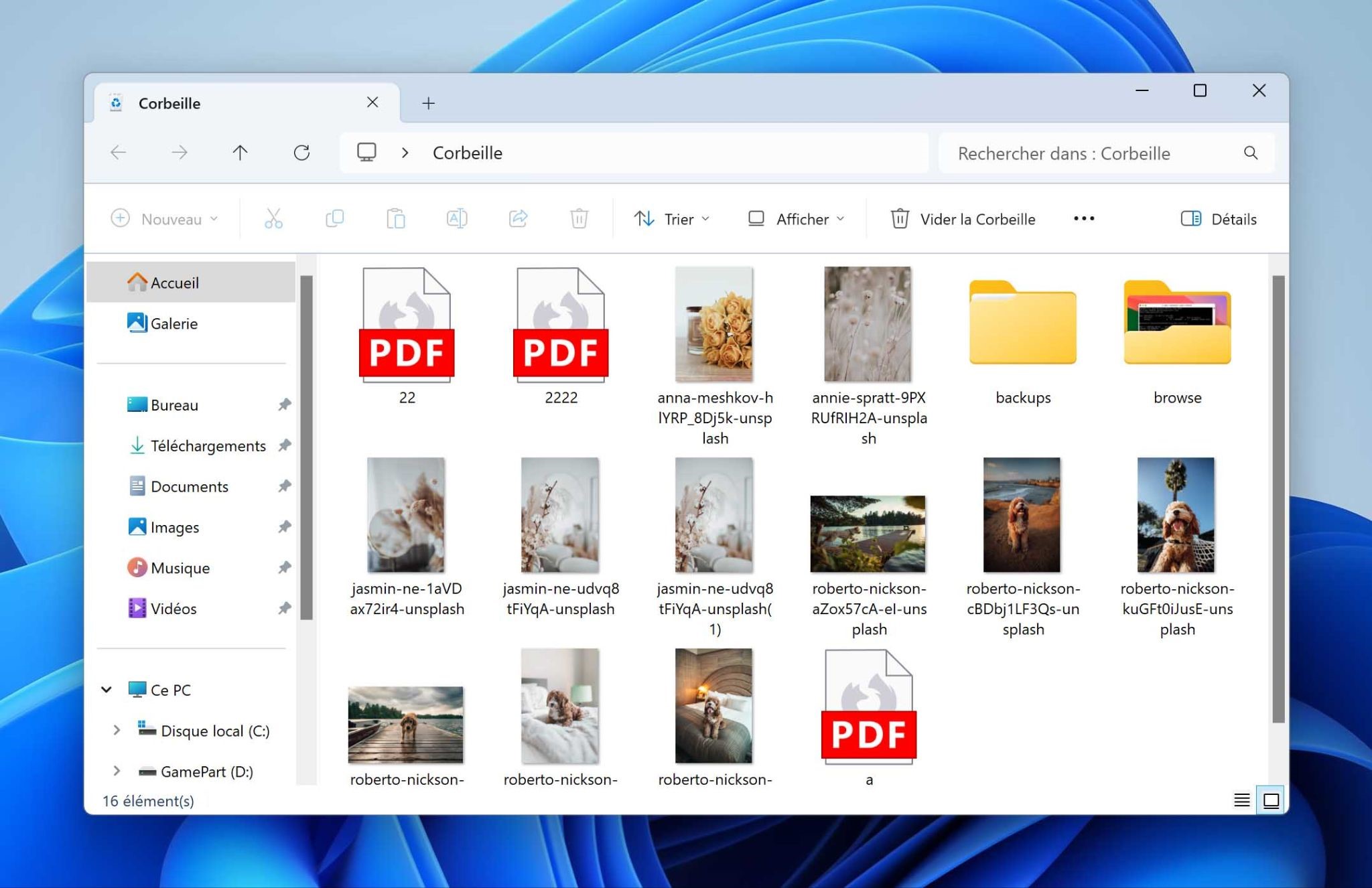Click the file list vertical scrollbar
The height and width of the screenshot is (888, 1372).
click(x=1278, y=499)
